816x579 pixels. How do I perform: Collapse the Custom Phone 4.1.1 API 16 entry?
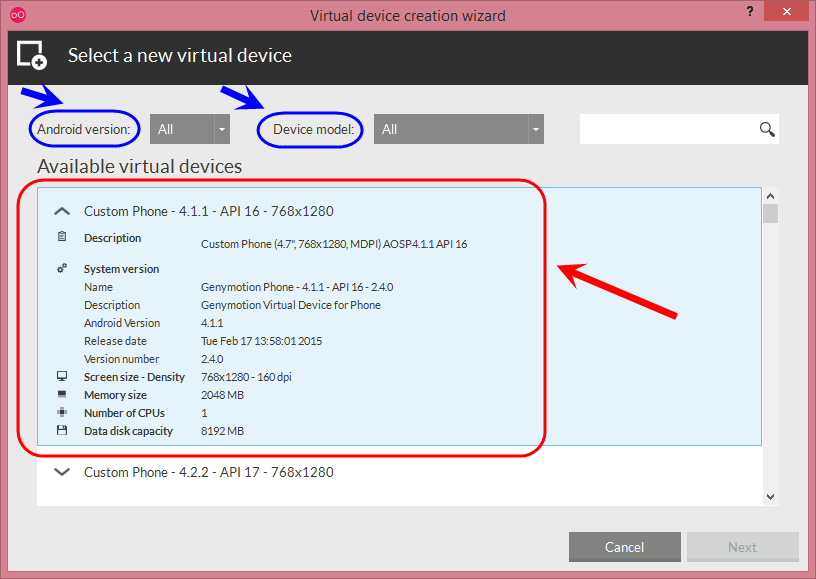[62, 211]
